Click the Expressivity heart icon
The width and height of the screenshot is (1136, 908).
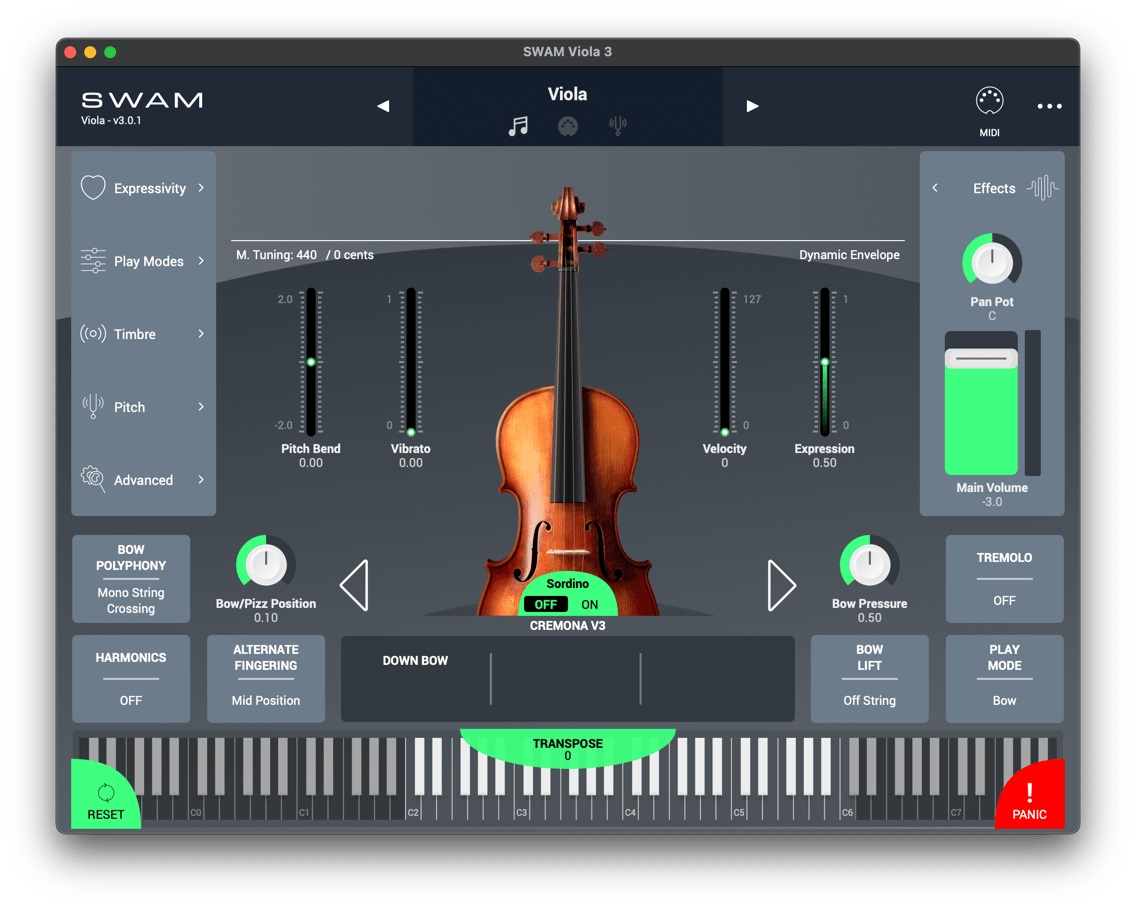[93, 188]
